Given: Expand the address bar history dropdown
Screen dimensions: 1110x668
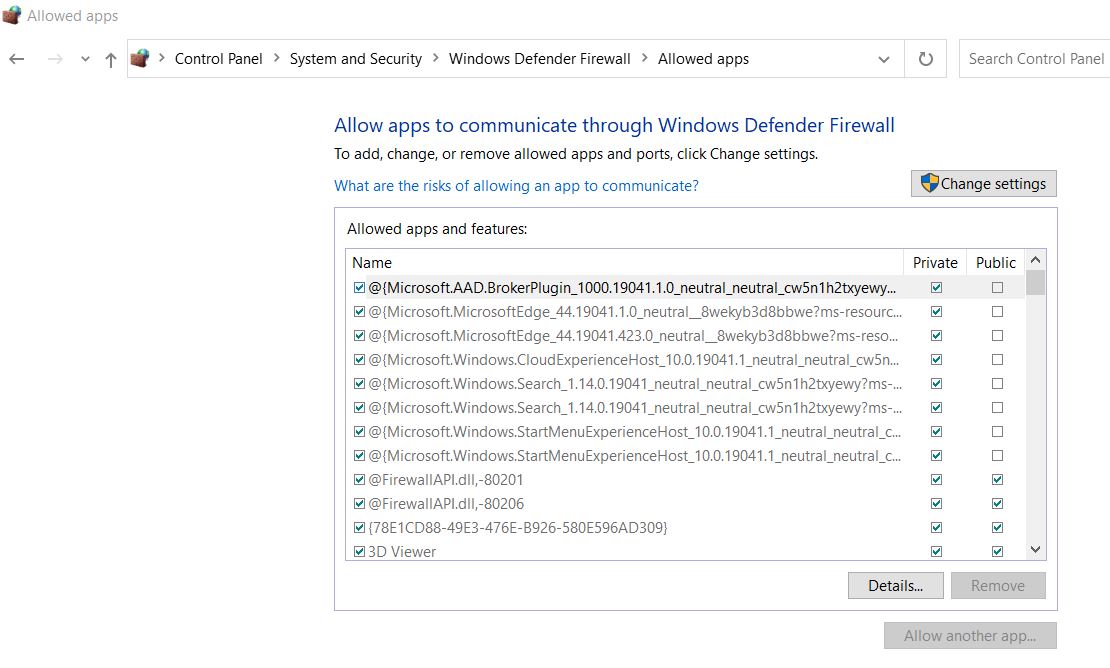Looking at the screenshot, I should [x=883, y=59].
